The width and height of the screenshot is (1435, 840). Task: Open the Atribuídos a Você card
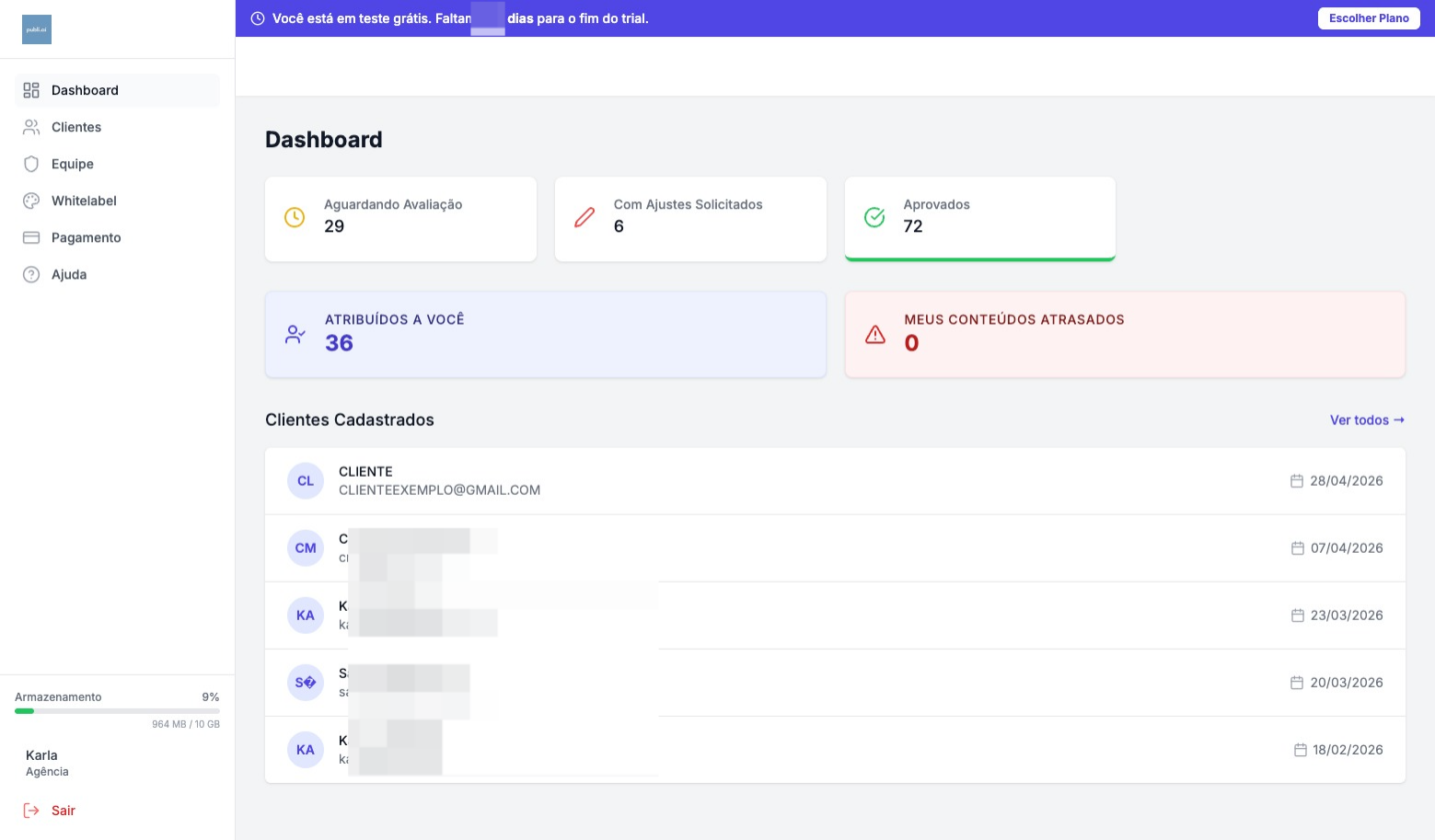point(546,334)
